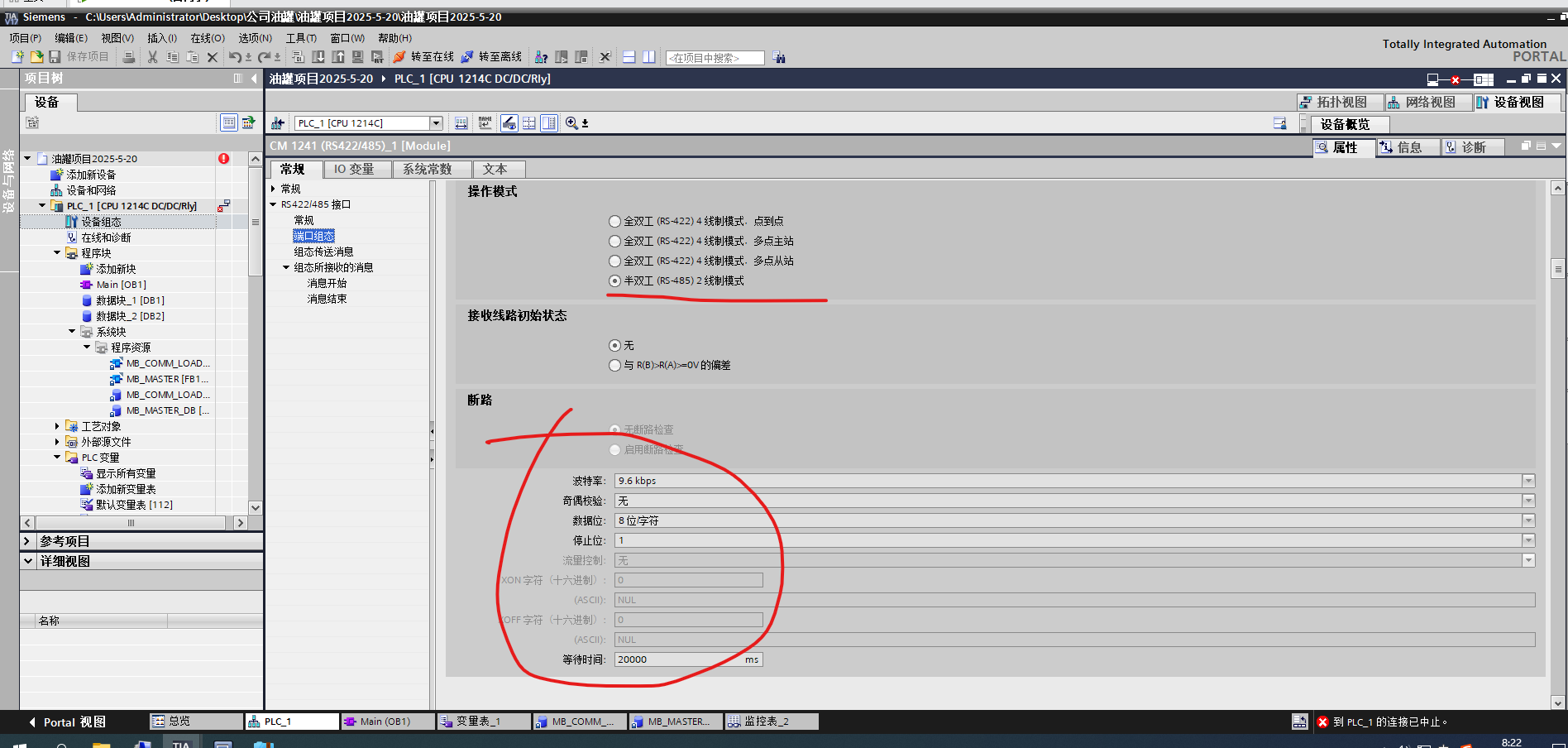Select 无 under 接收线路初始状态
The width and height of the screenshot is (1568, 748).
pyautogui.click(x=614, y=345)
